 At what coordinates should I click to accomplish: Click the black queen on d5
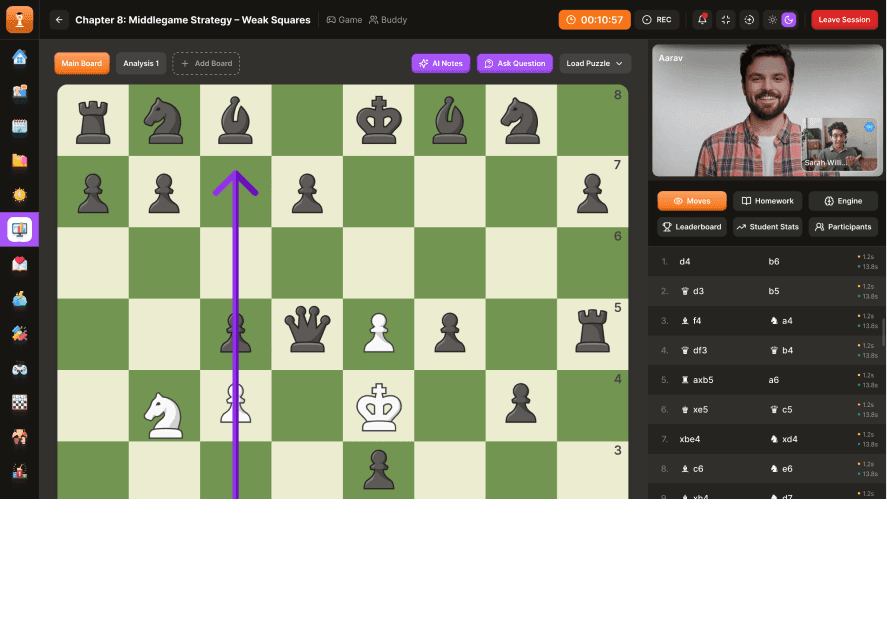[x=307, y=330]
